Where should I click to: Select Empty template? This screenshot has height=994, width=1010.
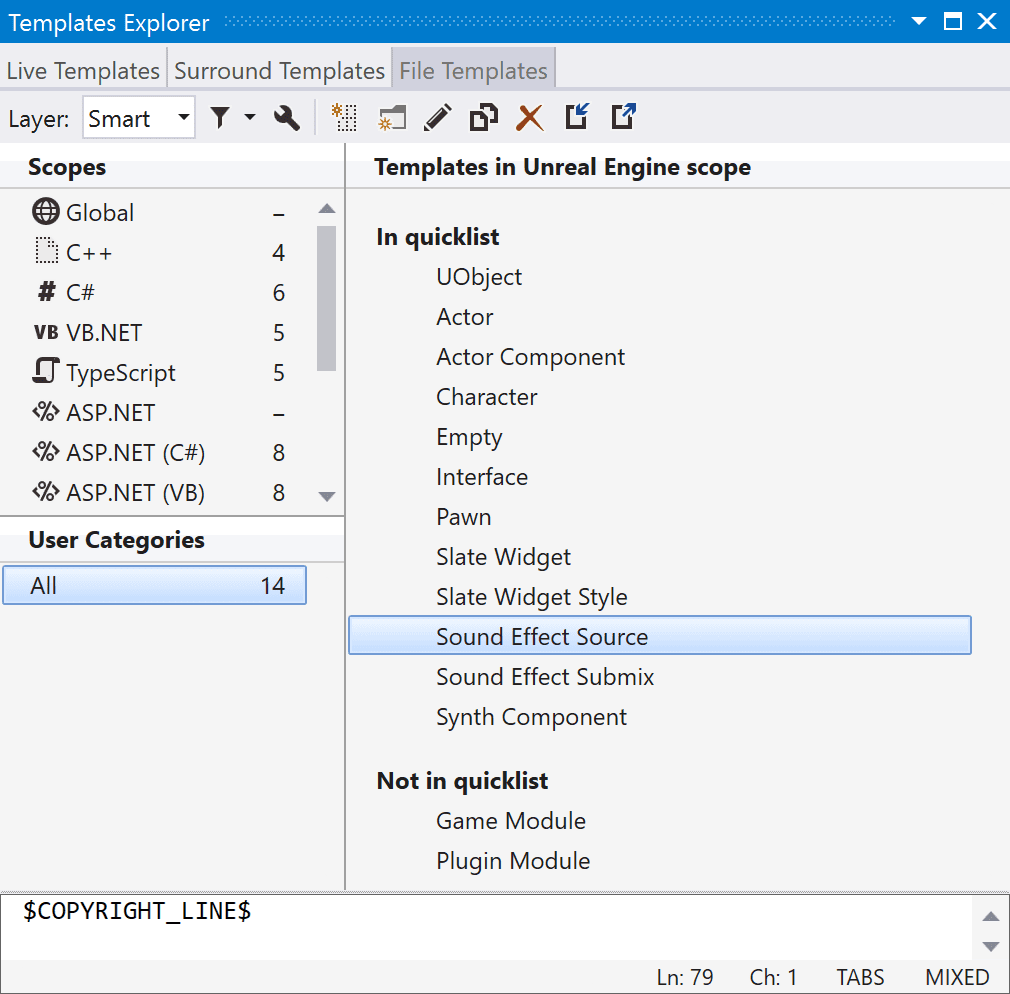[x=469, y=437]
